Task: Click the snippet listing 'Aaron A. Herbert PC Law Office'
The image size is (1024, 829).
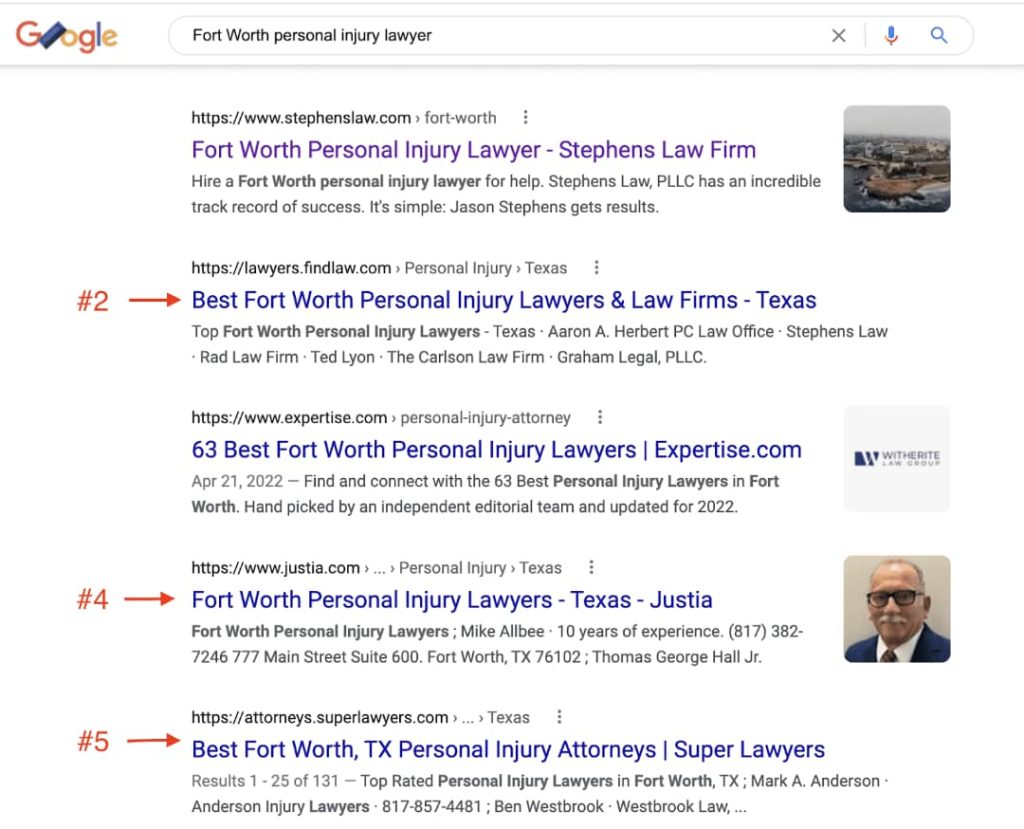Action: pyautogui.click(x=539, y=344)
